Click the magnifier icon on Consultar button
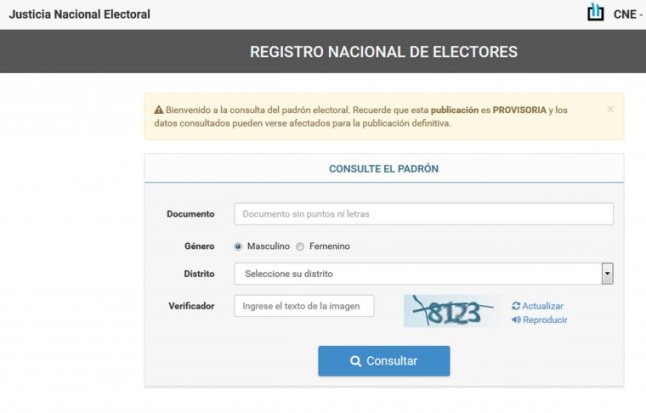646x413 pixels. 355,361
